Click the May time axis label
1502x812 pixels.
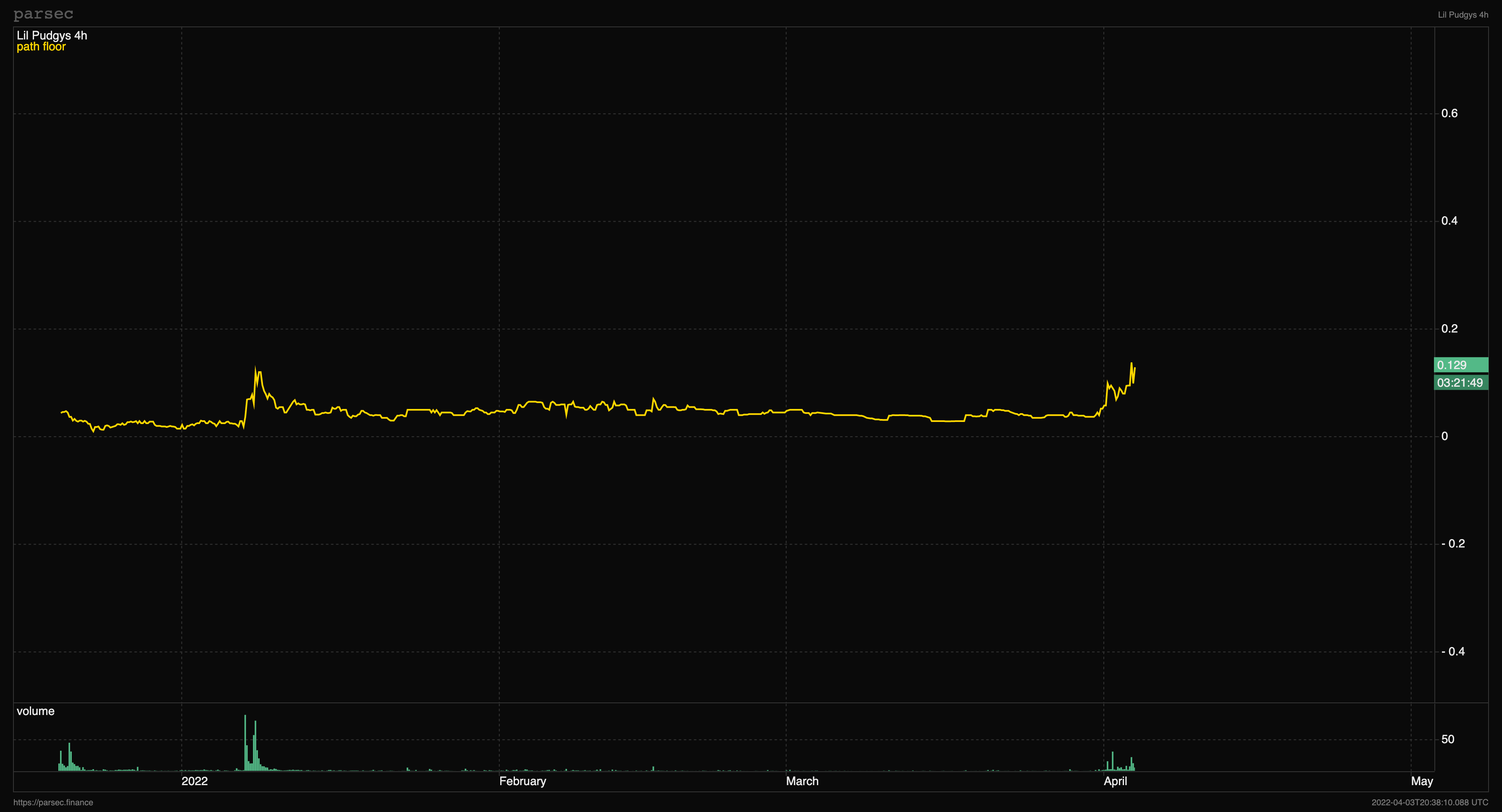[1421, 781]
